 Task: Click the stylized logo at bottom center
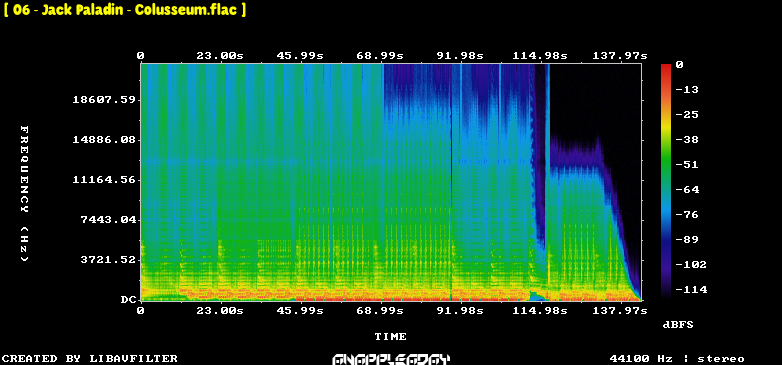click(x=391, y=360)
